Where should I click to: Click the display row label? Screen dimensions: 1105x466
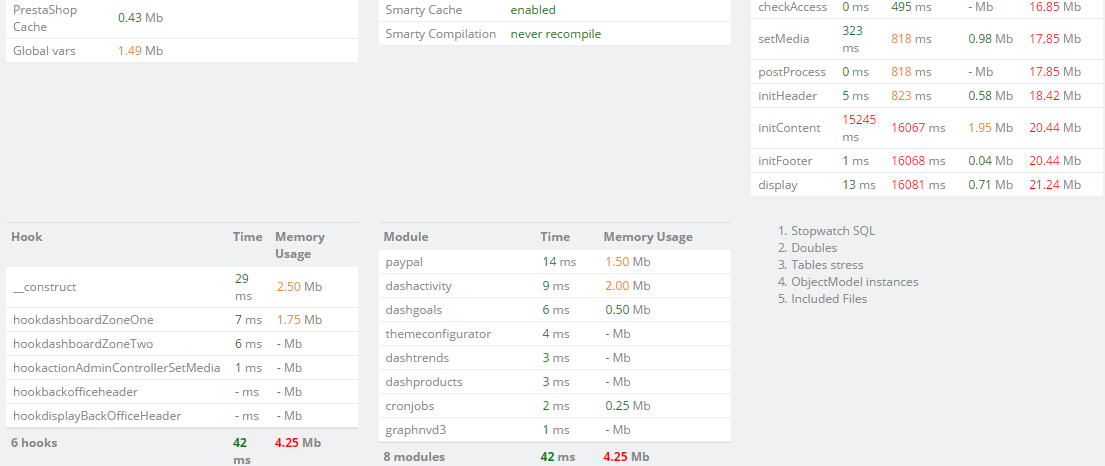(777, 185)
